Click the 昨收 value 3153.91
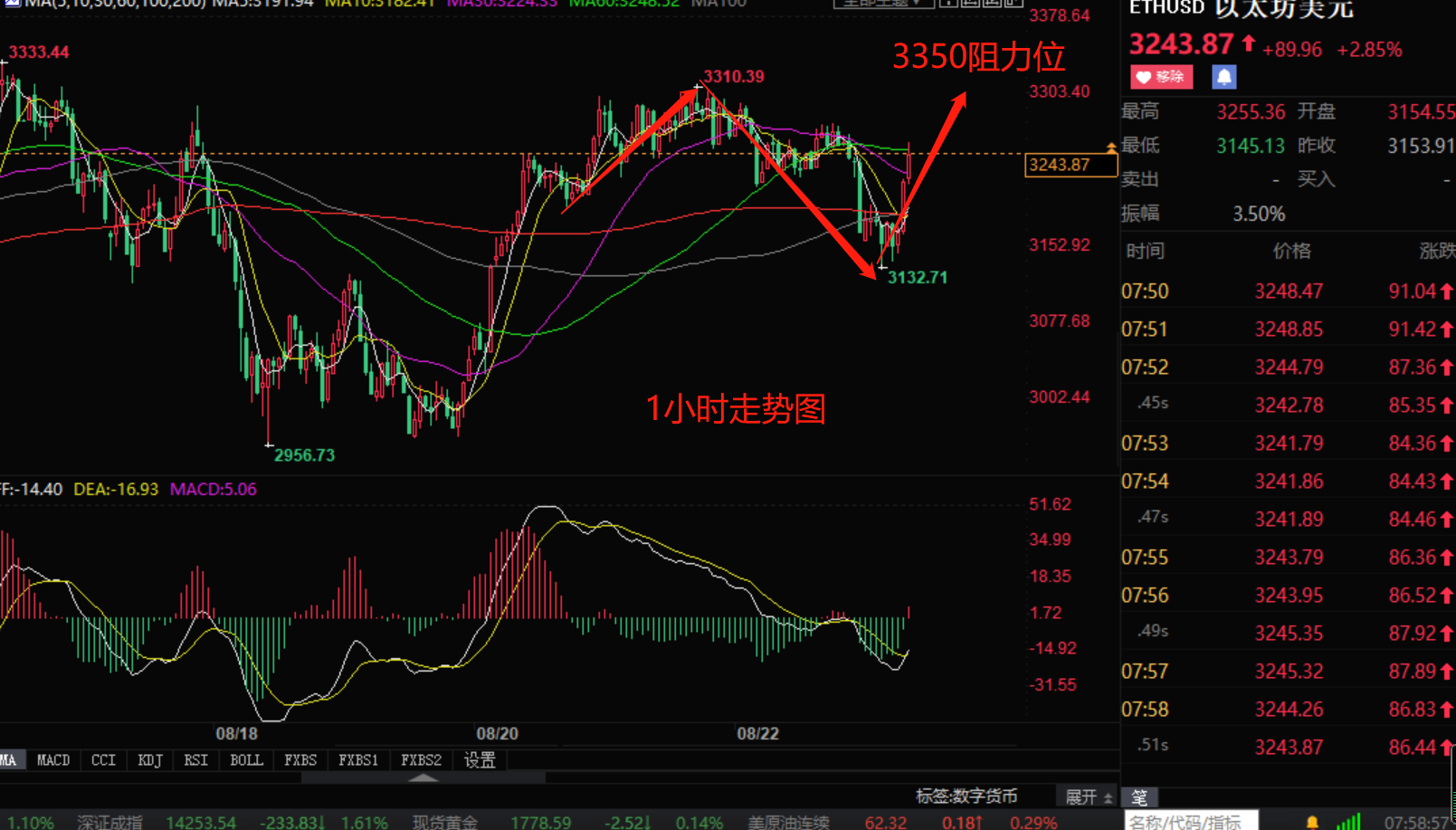This screenshot has height=830, width=1456. (x=1421, y=146)
